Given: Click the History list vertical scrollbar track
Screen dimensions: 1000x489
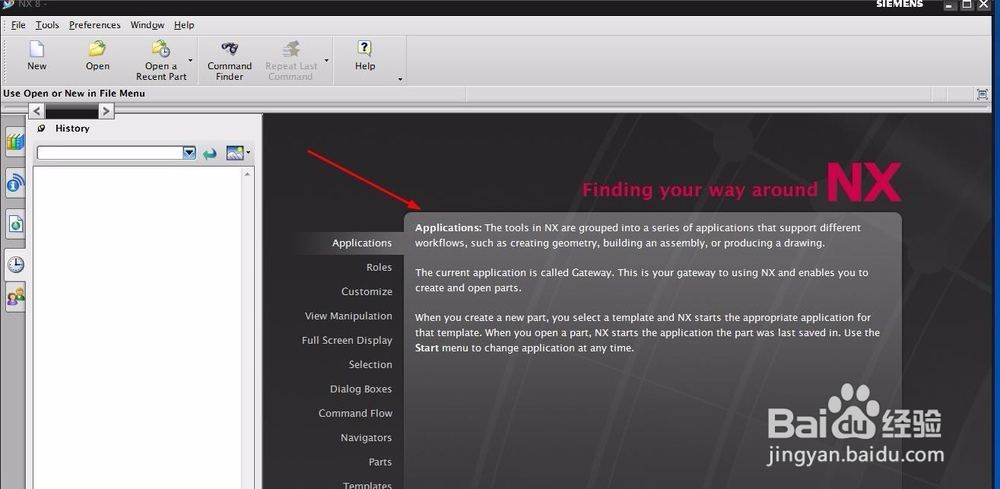Looking at the screenshot, I should coord(247,332).
